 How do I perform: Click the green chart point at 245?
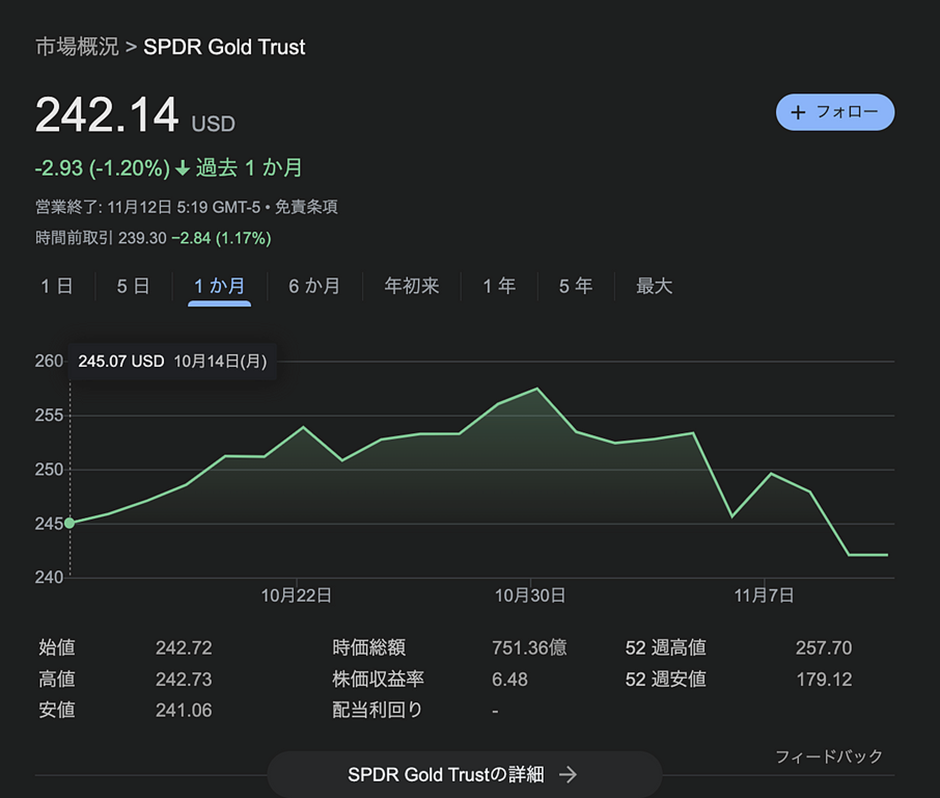point(70,523)
